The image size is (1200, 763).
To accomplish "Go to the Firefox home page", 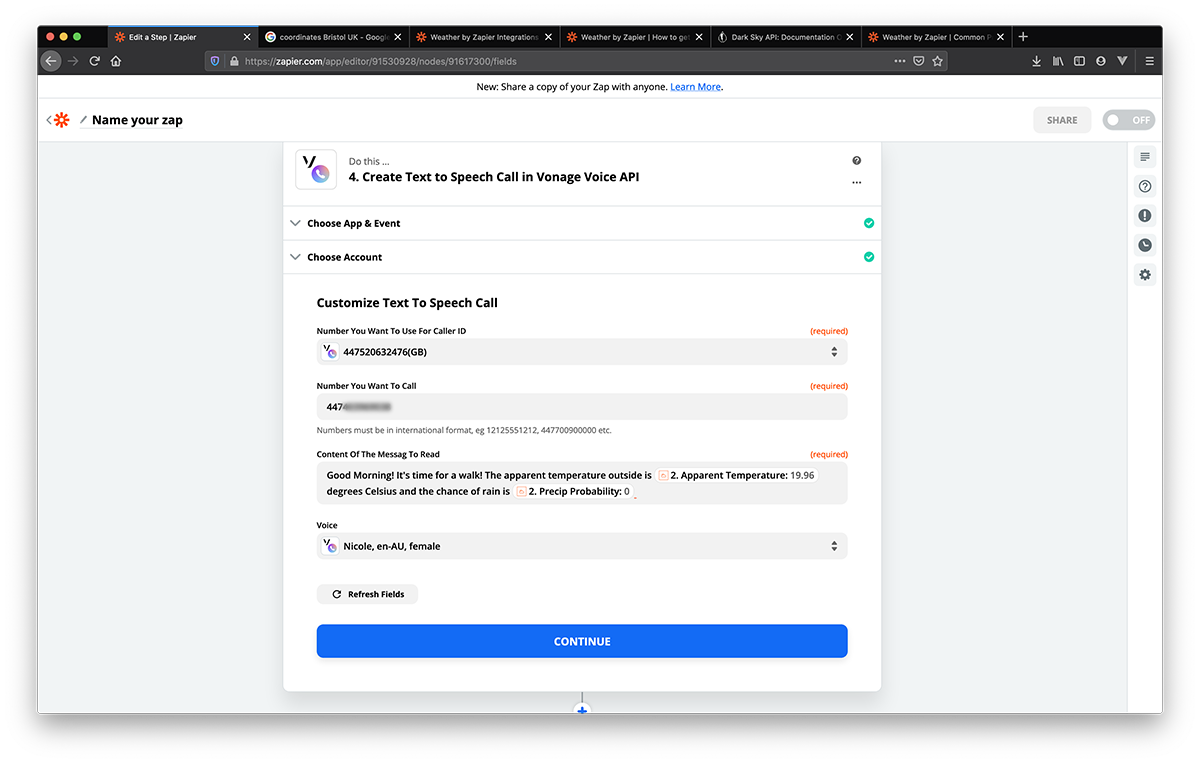I will [116, 61].
